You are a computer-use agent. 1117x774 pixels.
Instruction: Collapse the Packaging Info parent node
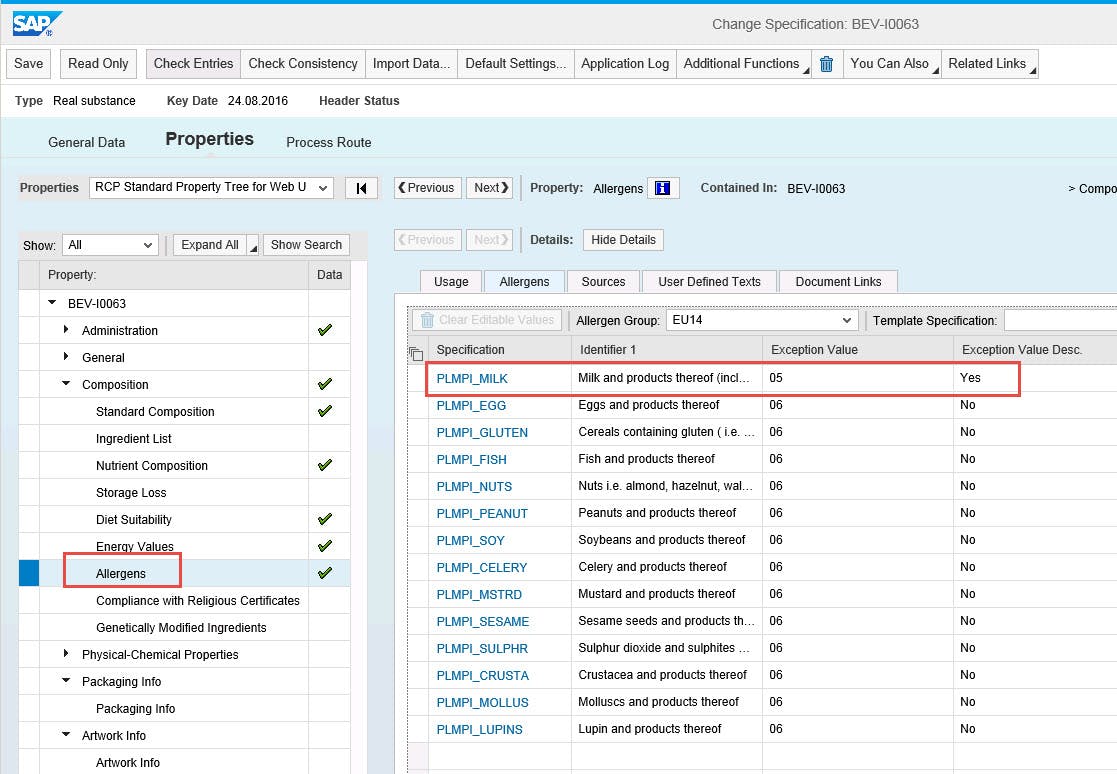tap(66, 681)
